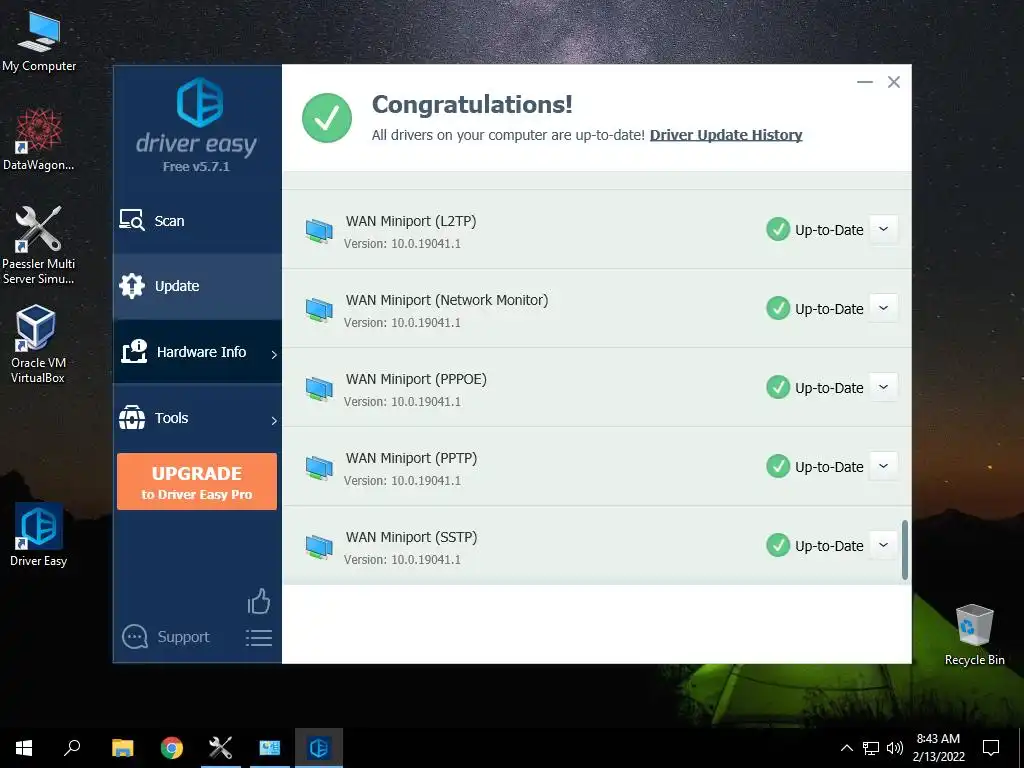Click the thumbs-up like icon
1024x768 pixels.
click(x=259, y=601)
